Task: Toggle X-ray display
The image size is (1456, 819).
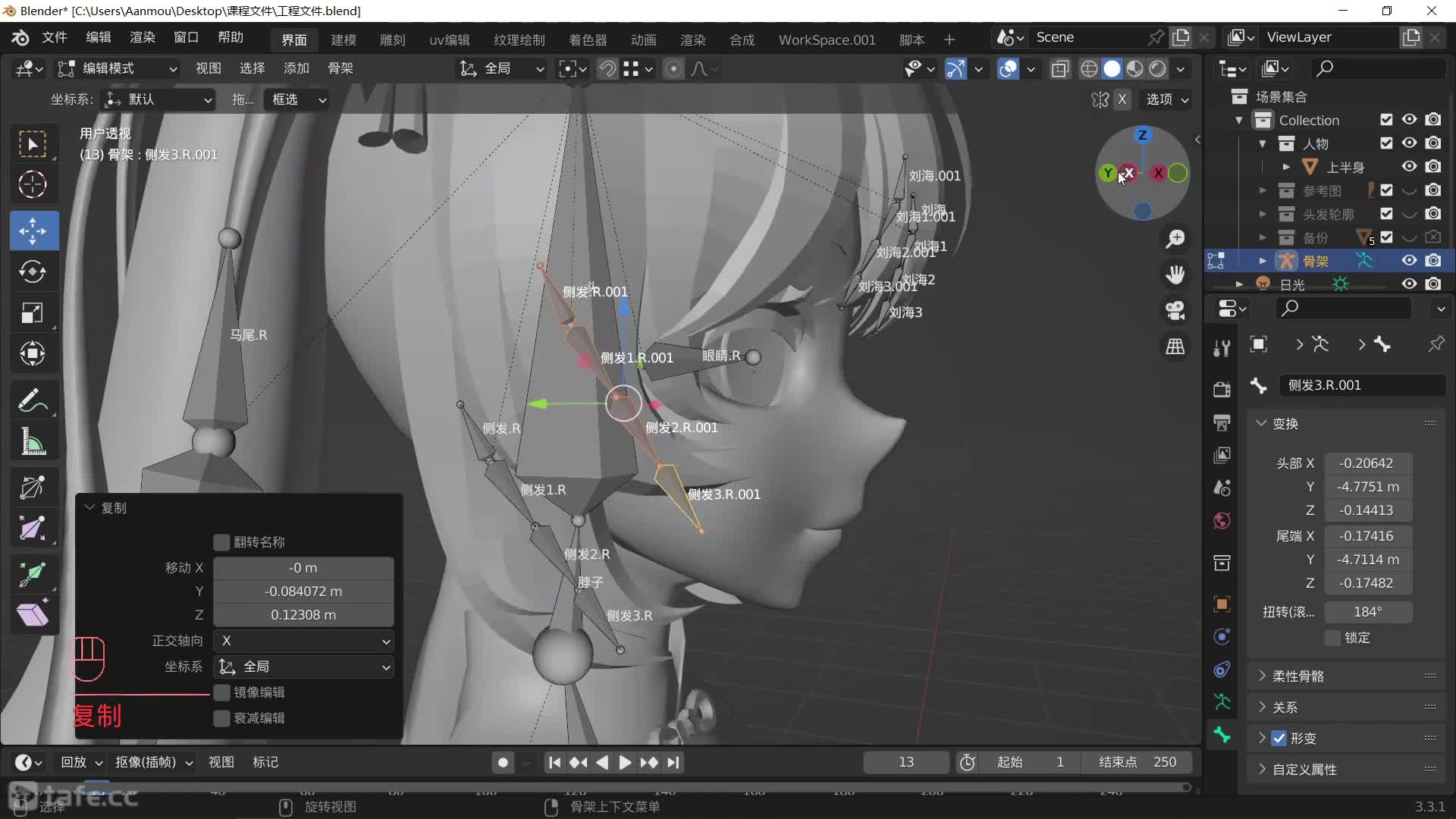Action: pos(1060,69)
